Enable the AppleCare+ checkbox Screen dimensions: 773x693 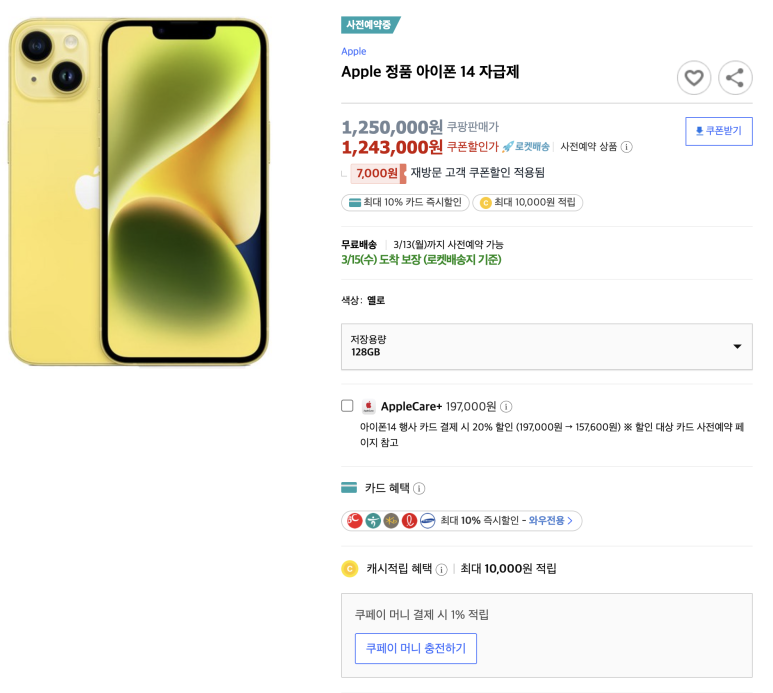pyautogui.click(x=347, y=406)
